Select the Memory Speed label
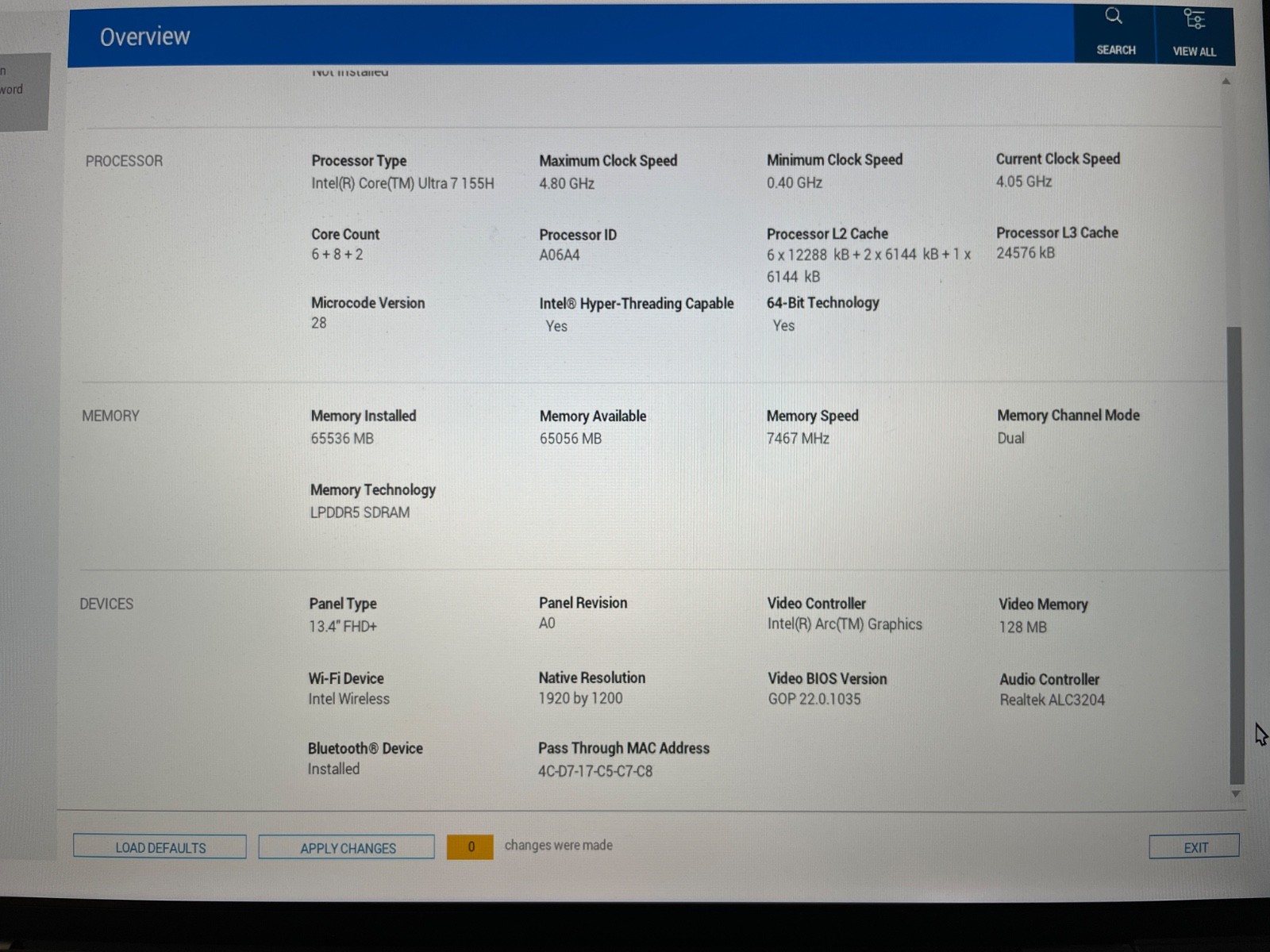The image size is (1270, 952). coord(813,416)
